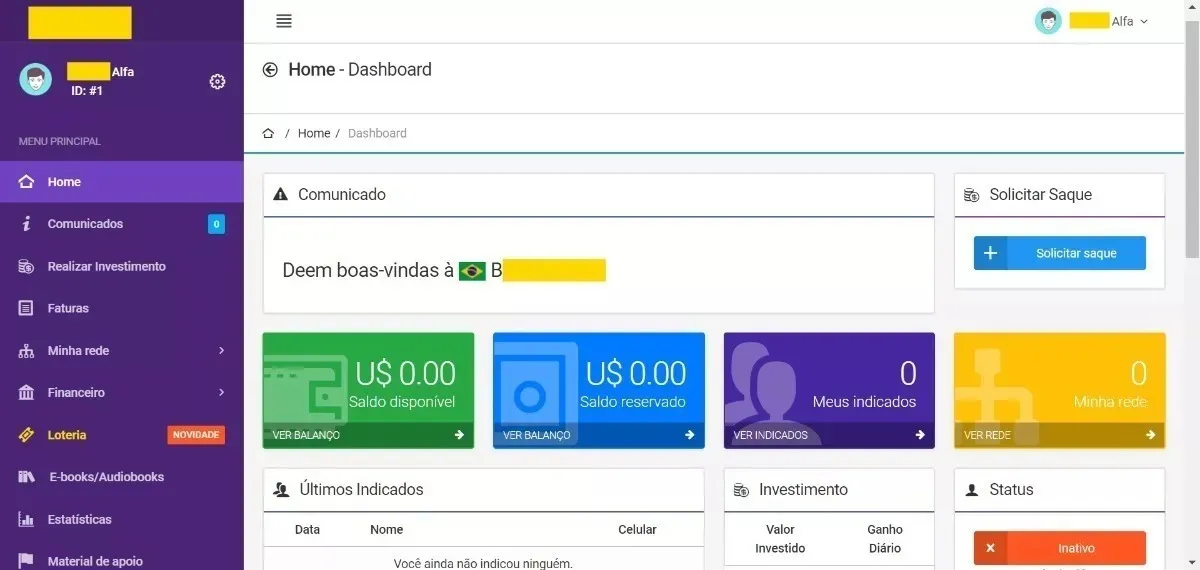Click the Celular column header
This screenshot has height=570, width=1200.
click(637, 530)
